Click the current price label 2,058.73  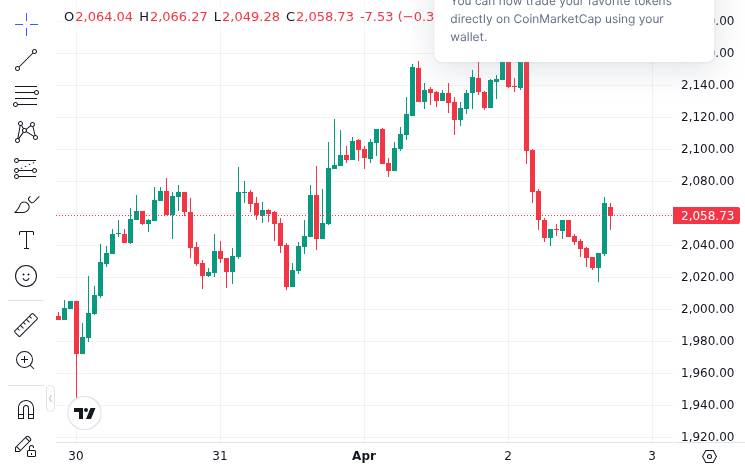707,216
